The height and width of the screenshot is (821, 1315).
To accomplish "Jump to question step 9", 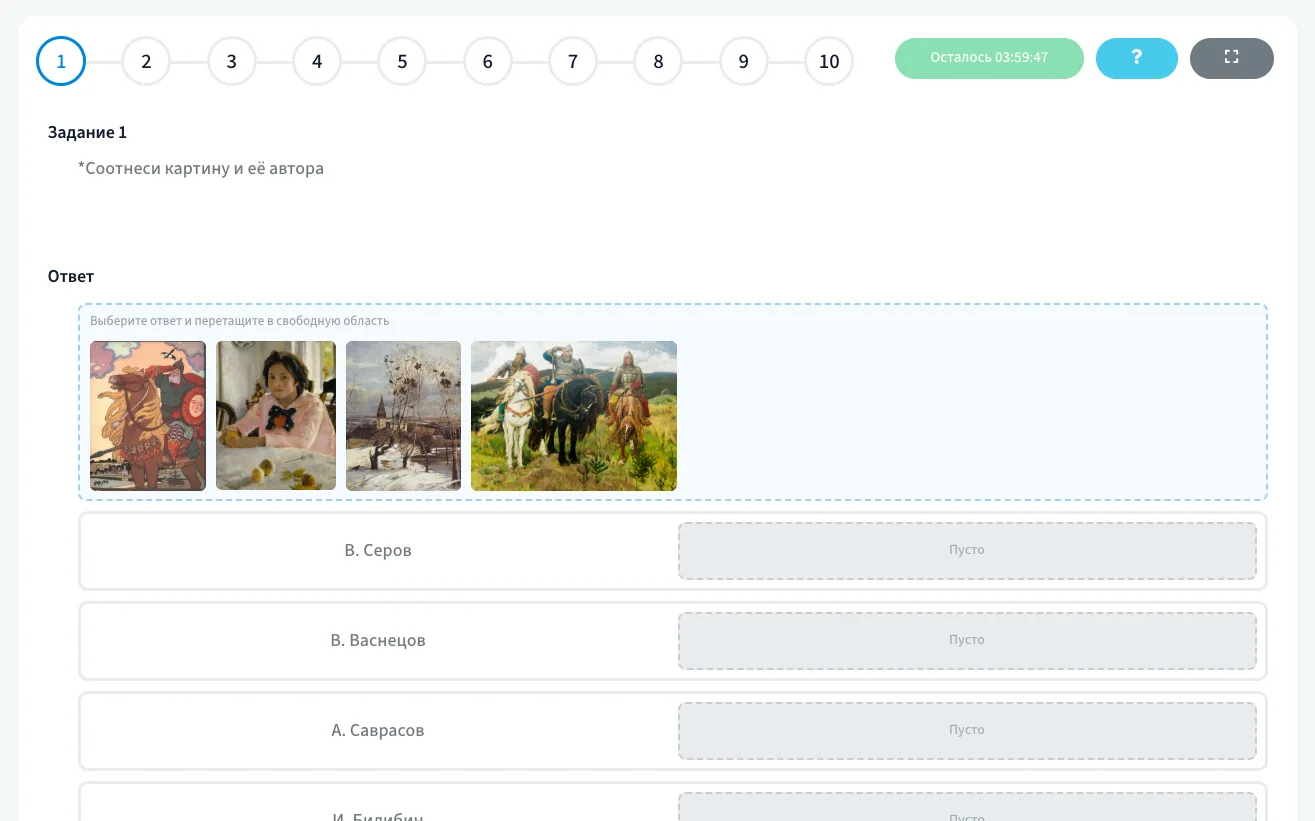I will click(x=743, y=61).
